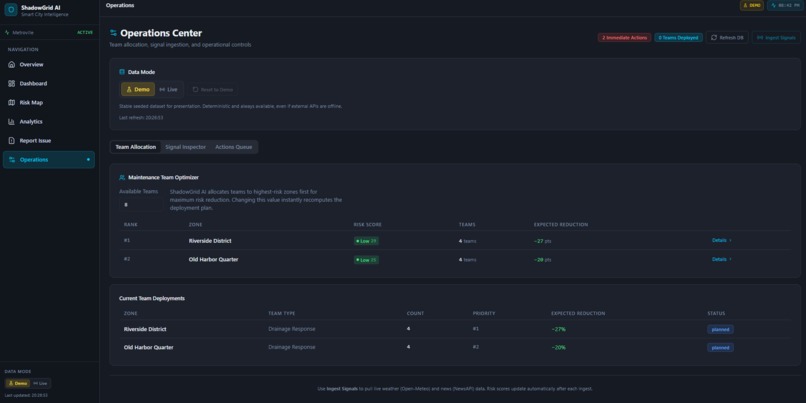
Task: Click the Refresh DB button
Action: point(727,38)
